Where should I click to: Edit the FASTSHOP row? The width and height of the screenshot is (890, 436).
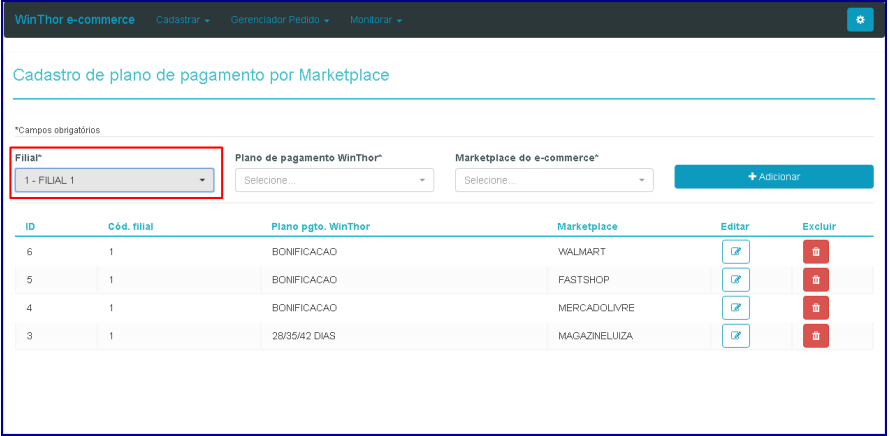tap(736, 279)
